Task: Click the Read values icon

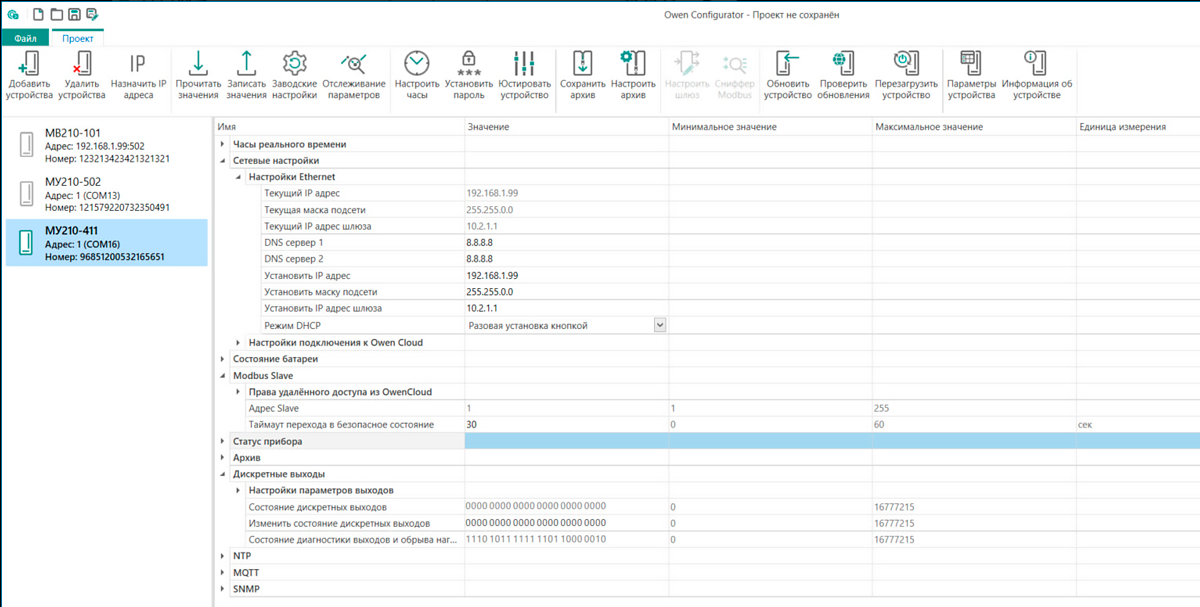Action: click(x=198, y=64)
